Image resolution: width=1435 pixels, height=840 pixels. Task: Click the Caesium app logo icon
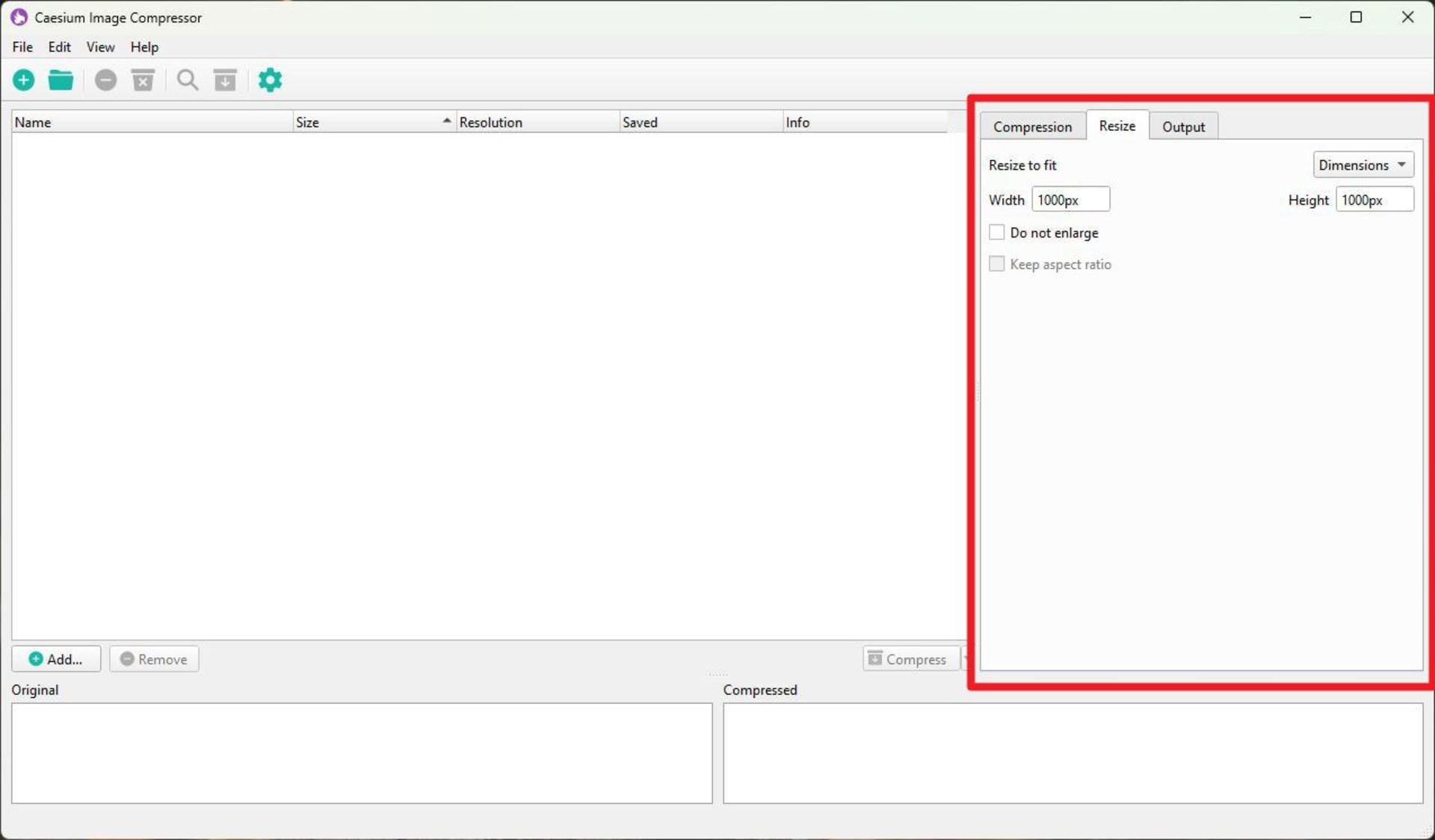tap(19, 17)
